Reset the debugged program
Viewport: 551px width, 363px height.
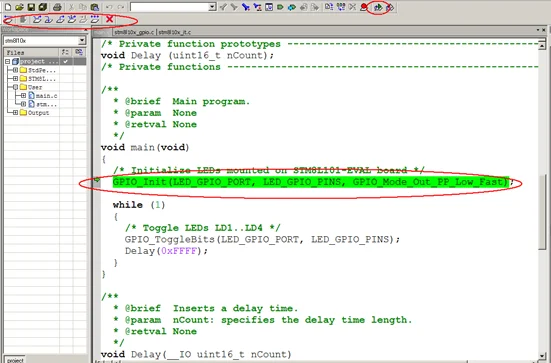8,19
